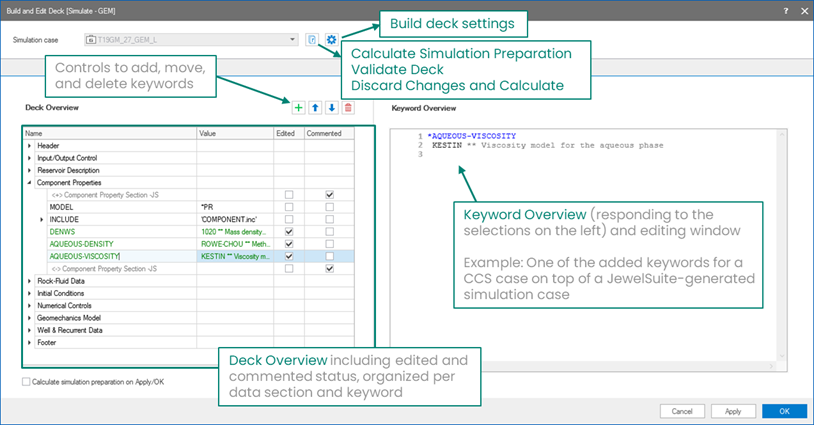Click the green add keyword plus icon
Viewport: 814px width, 425px height.
coord(298,106)
